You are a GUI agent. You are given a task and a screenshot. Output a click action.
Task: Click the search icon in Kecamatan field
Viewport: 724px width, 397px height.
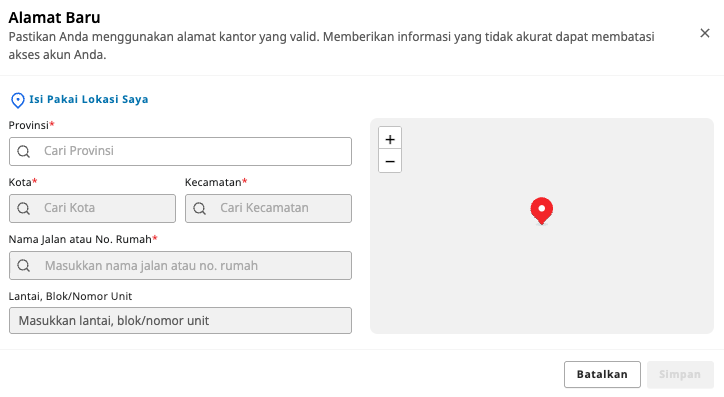tap(199, 209)
